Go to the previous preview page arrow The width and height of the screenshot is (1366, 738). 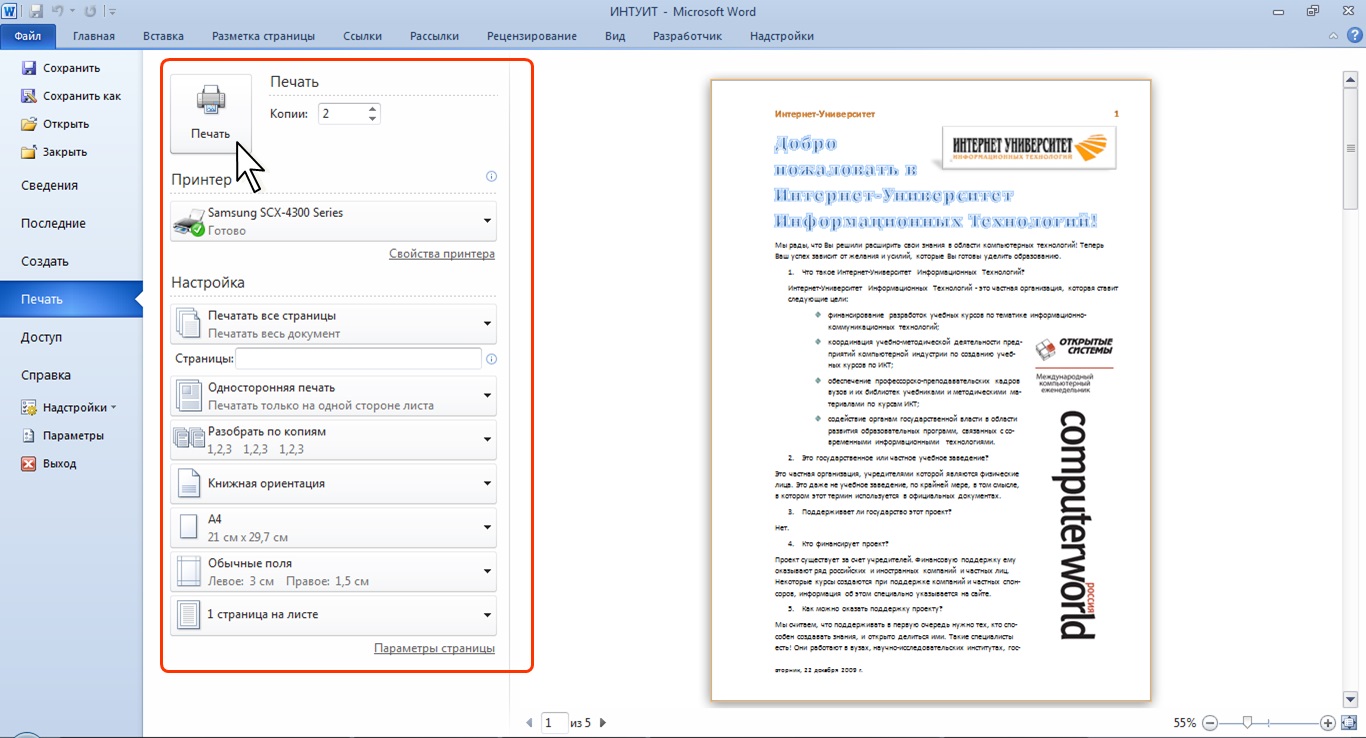(530, 722)
